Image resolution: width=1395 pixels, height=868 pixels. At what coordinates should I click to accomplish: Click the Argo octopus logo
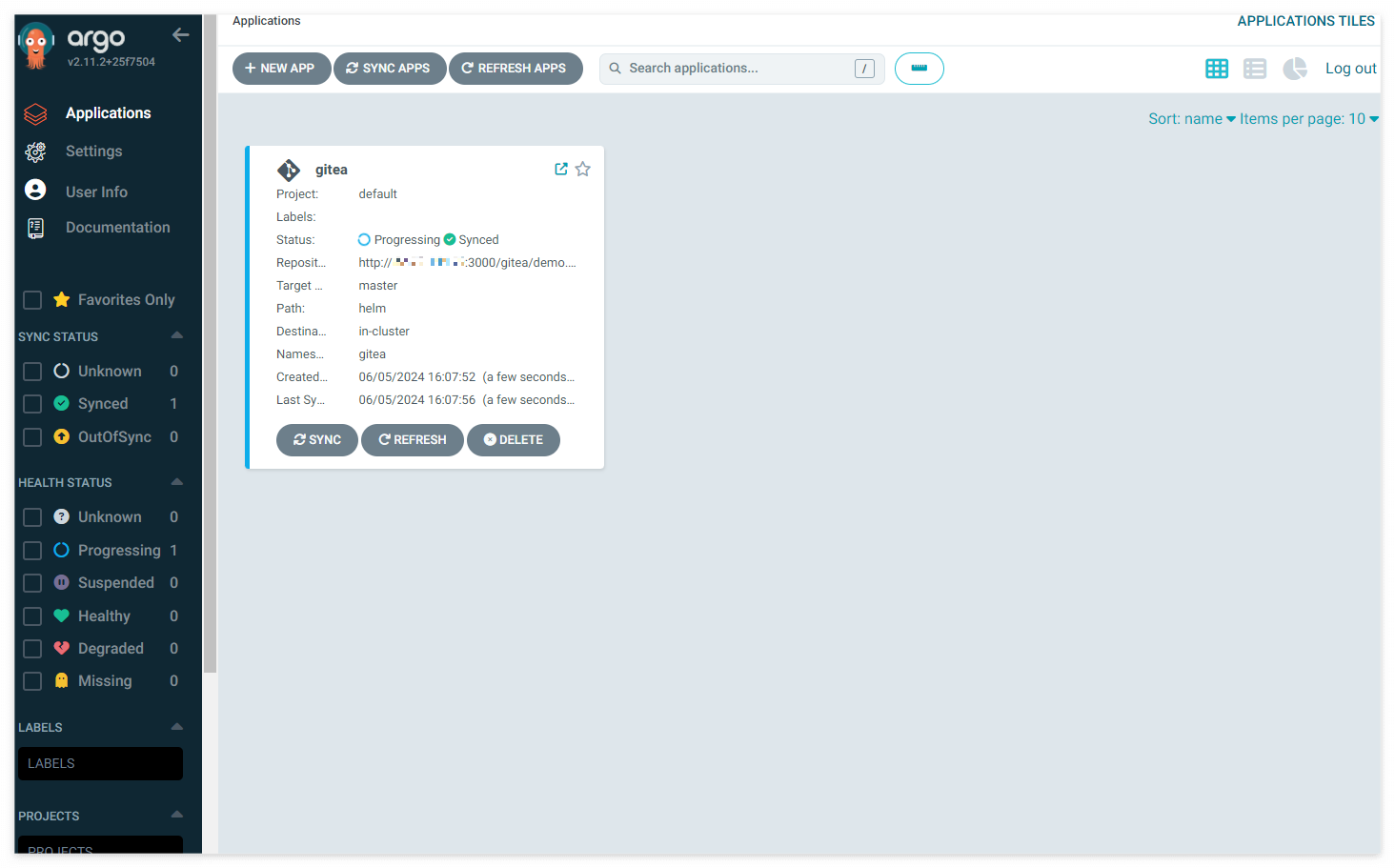point(36,45)
